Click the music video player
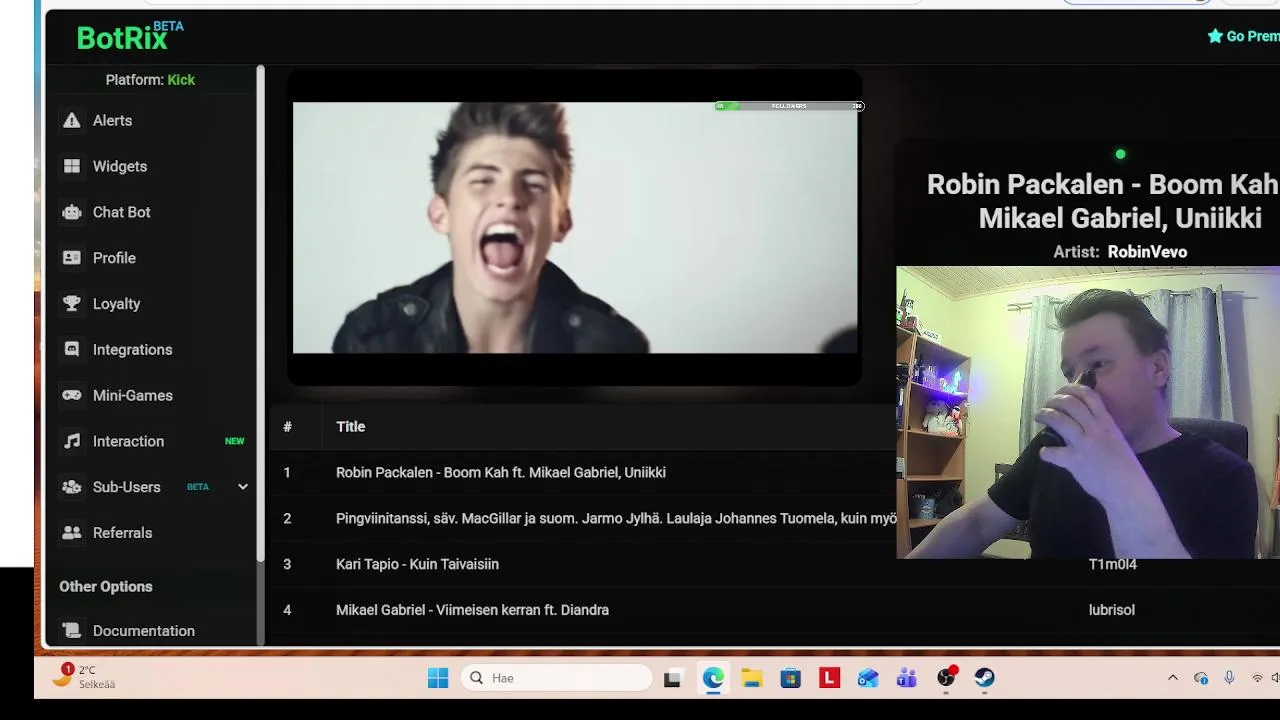Viewport: 1280px width, 720px height. click(575, 227)
